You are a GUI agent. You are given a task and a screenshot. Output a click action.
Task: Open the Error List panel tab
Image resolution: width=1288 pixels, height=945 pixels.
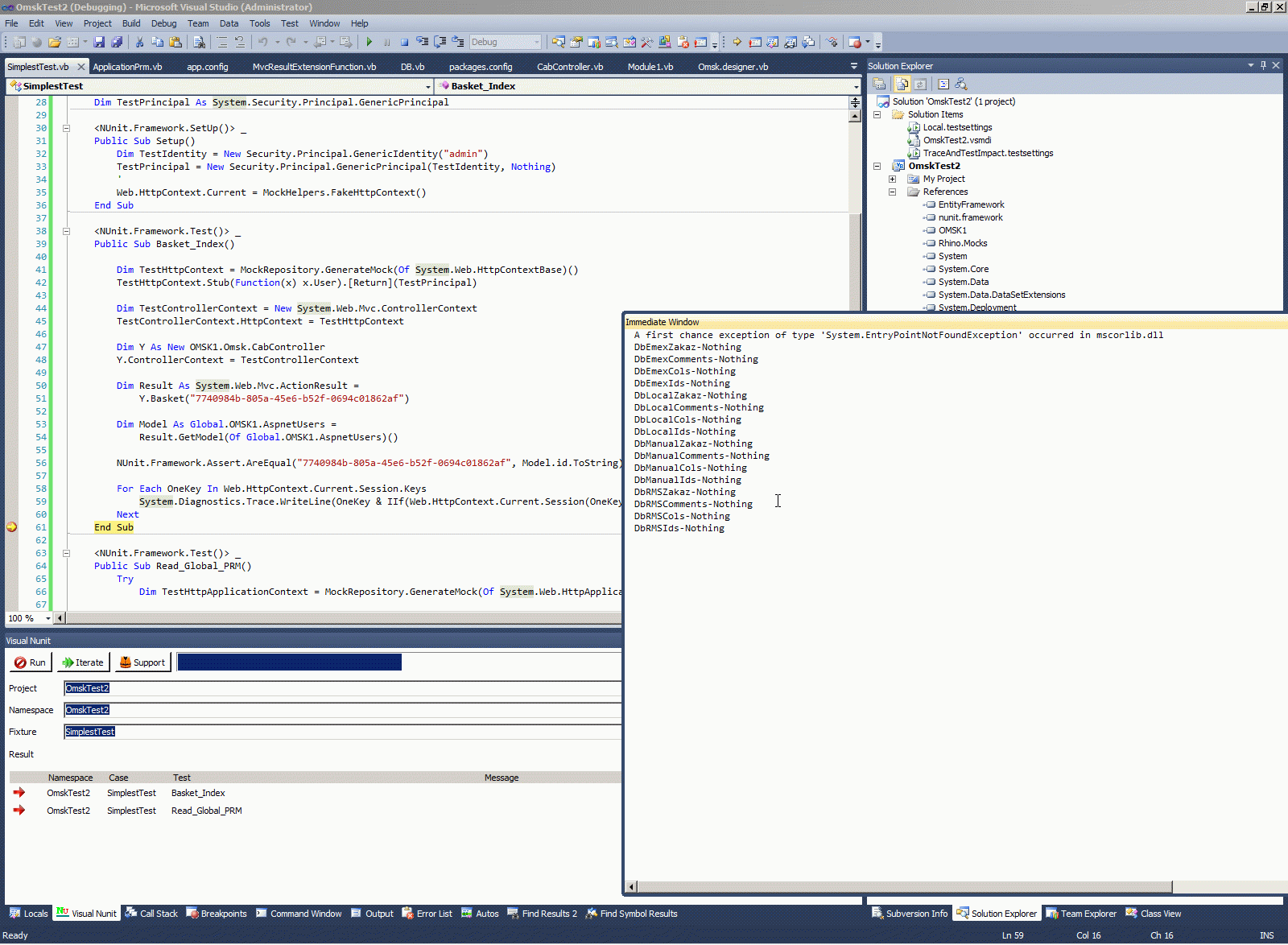427,914
